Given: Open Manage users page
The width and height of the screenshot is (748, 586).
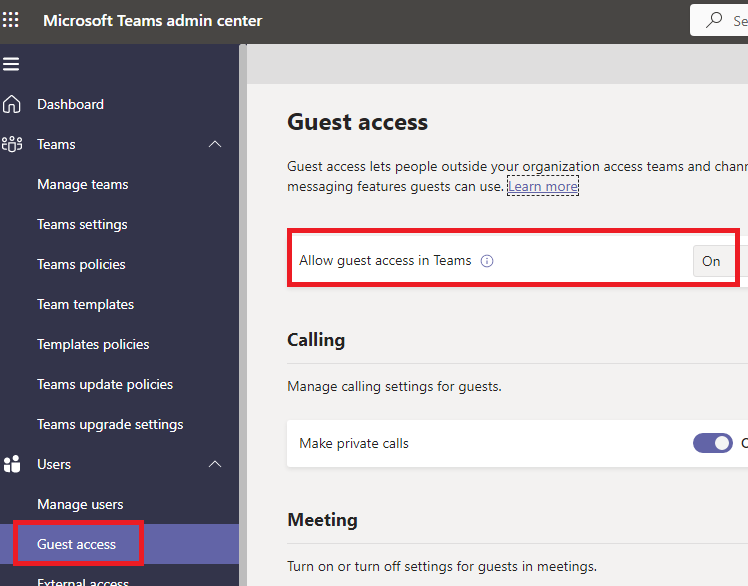Looking at the screenshot, I should coord(80,504).
